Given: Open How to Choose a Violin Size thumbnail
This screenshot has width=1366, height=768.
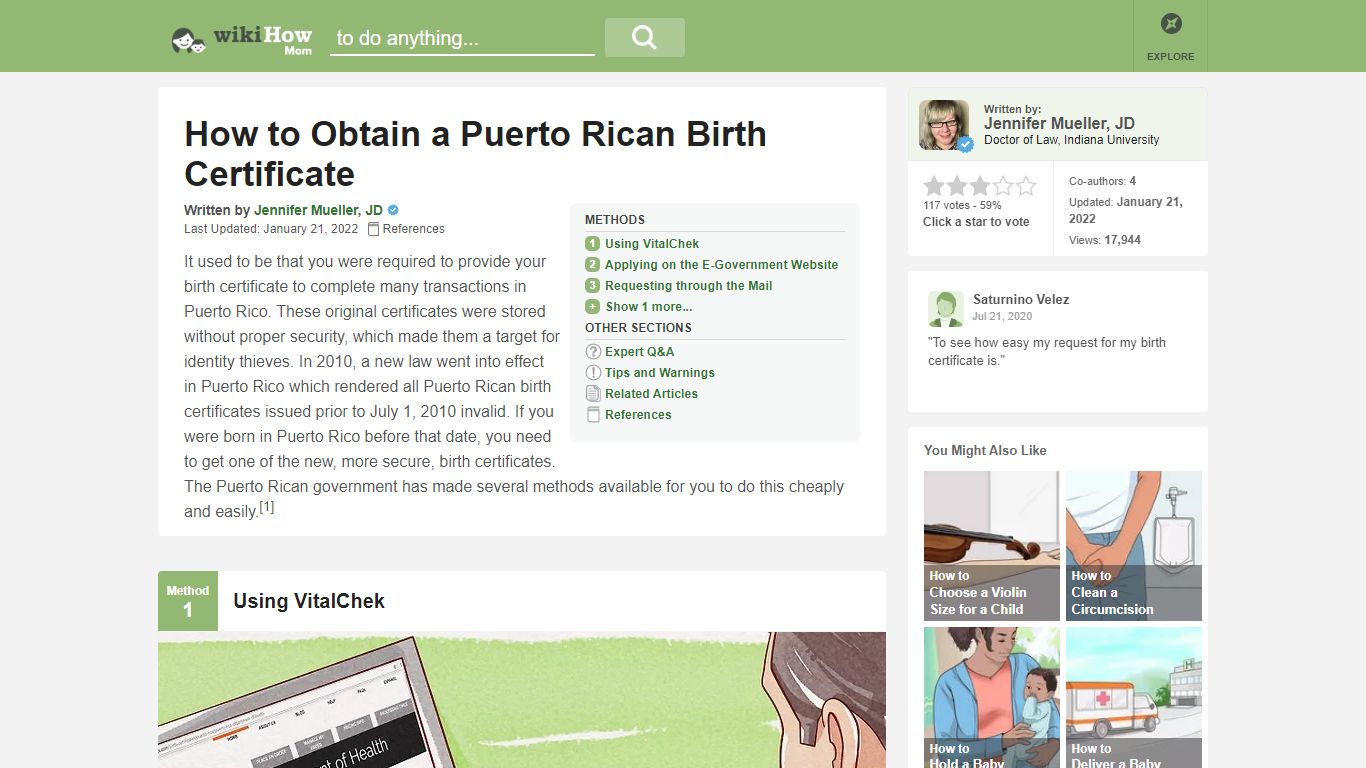Looking at the screenshot, I should click(991, 546).
